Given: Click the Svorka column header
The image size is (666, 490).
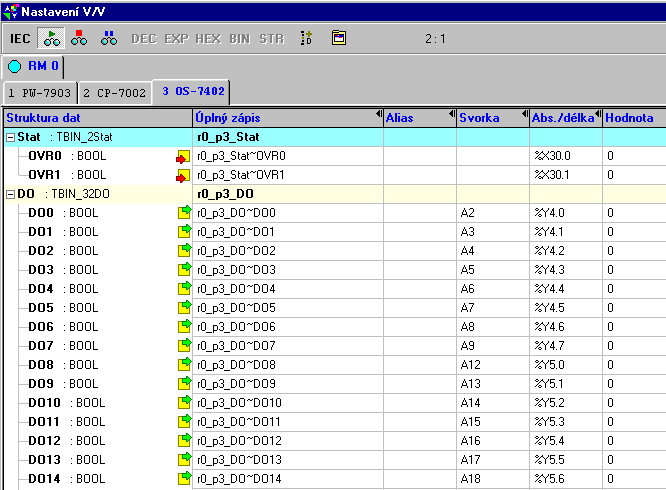Looking at the screenshot, I should tap(493, 118).
